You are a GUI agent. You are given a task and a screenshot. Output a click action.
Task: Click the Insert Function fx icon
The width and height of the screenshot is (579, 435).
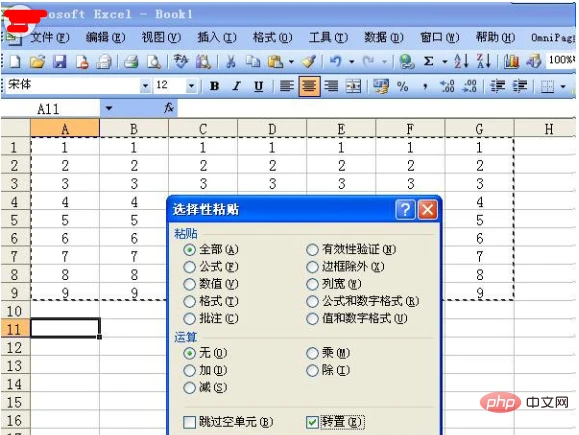[x=169, y=108]
